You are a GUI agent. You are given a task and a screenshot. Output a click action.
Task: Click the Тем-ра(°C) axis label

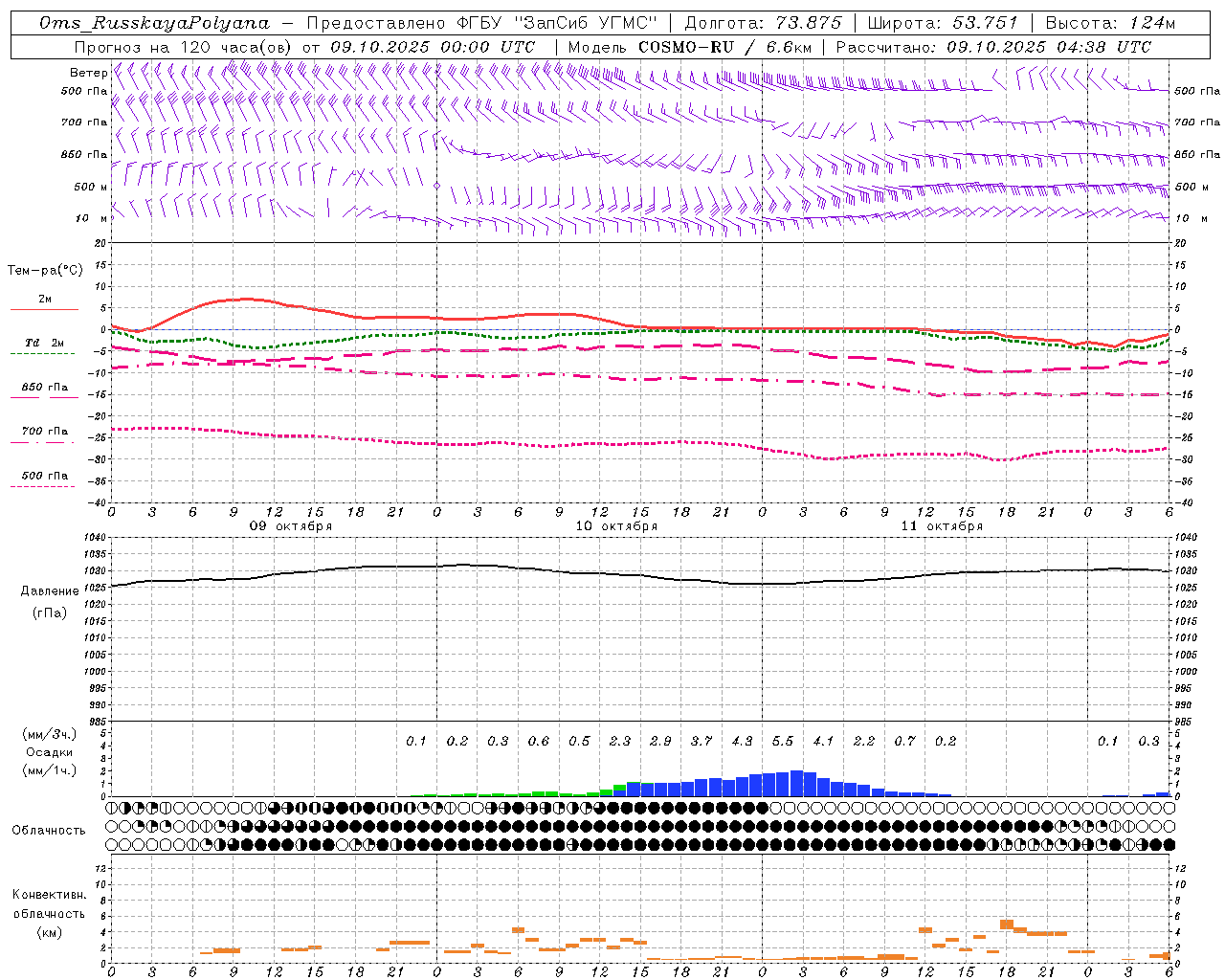(45, 271)
